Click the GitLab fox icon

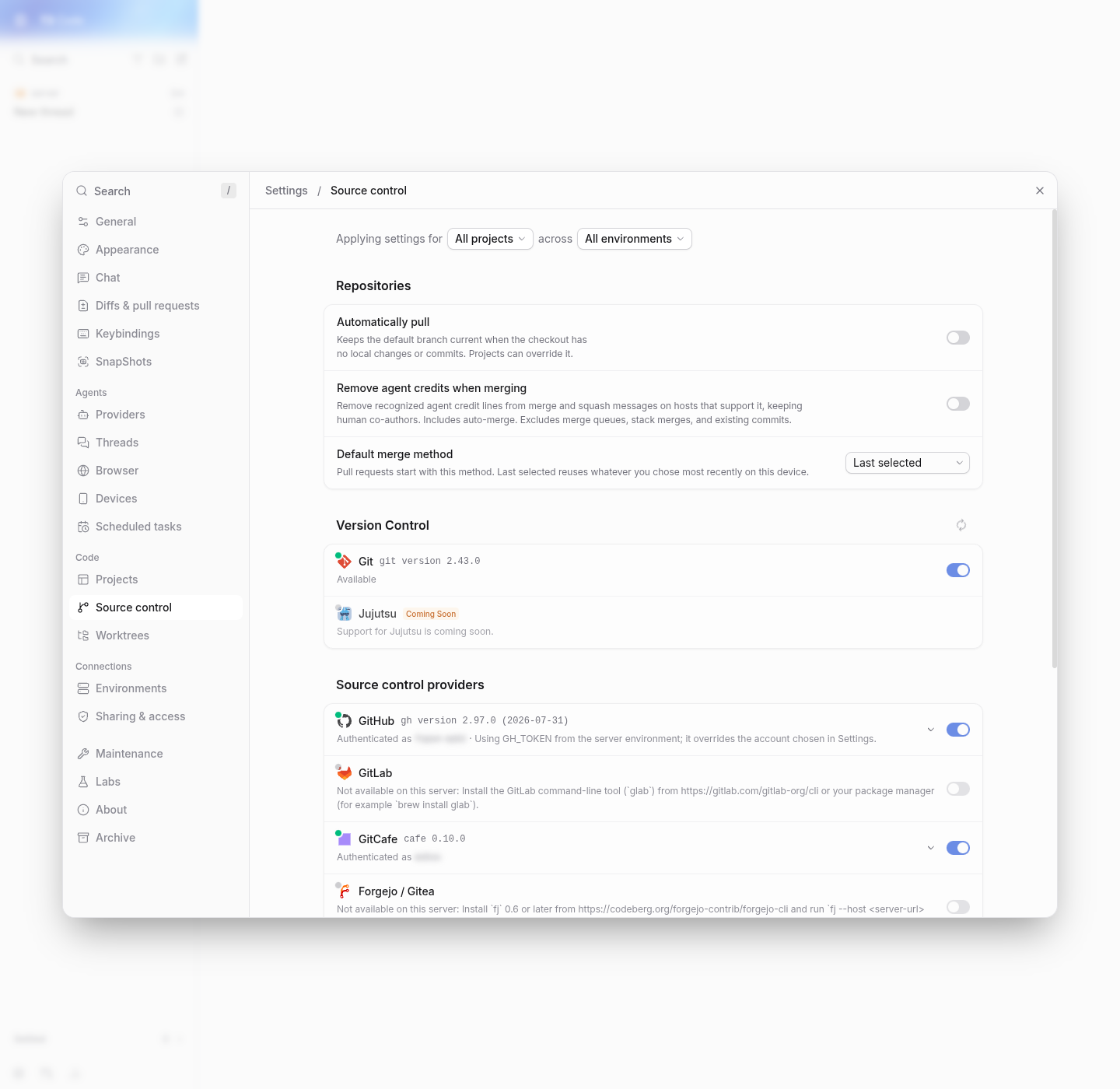(344, 772)
